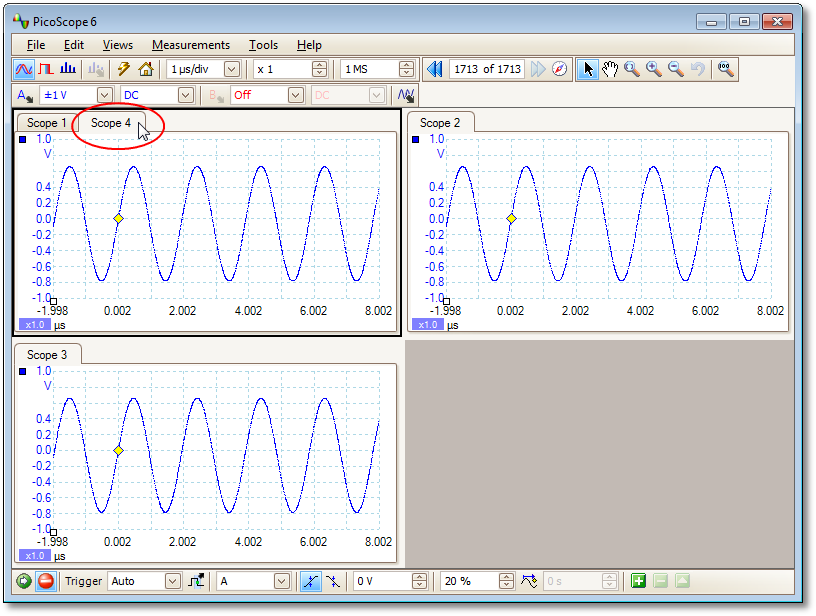Click the yellow trigger marker in Scope 3
The width and height of the screenshot is (816, 616).
tap(119, 450)
